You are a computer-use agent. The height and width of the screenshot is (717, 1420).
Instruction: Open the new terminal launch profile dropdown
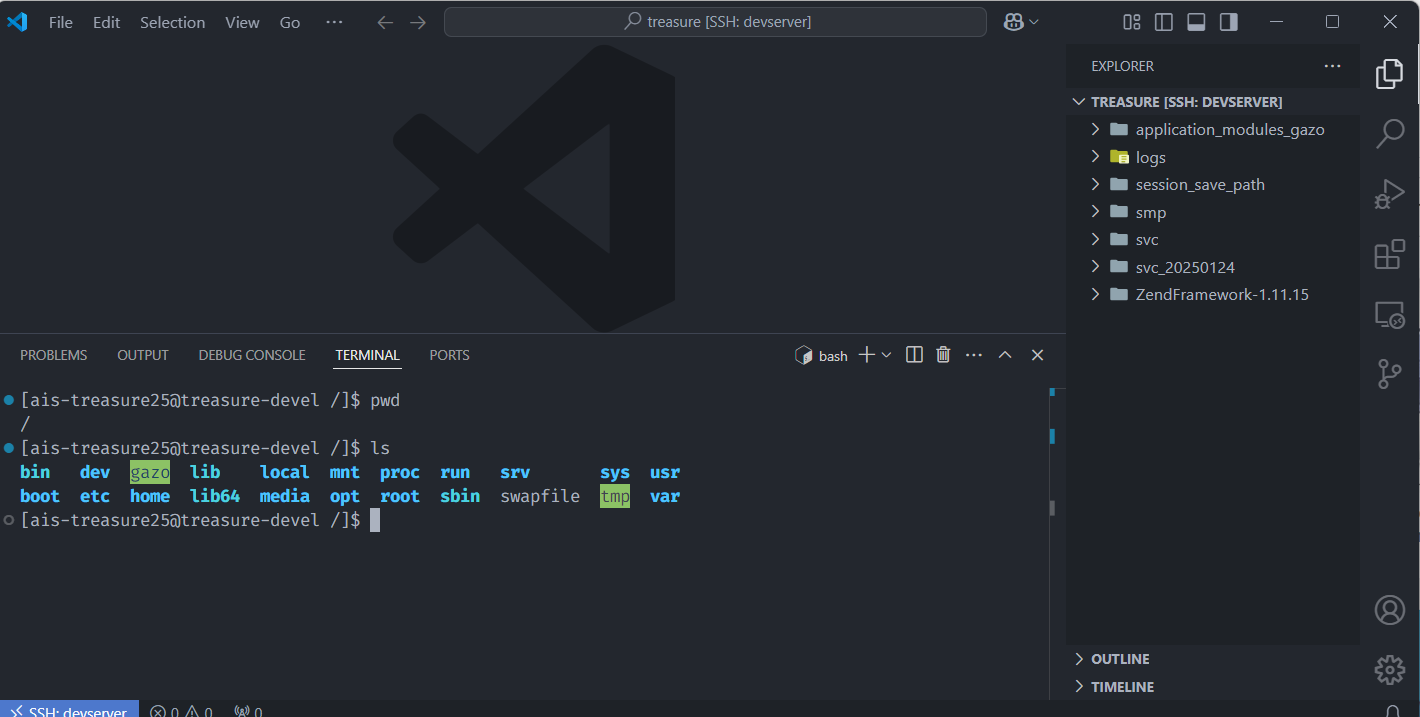click(887, 355)
